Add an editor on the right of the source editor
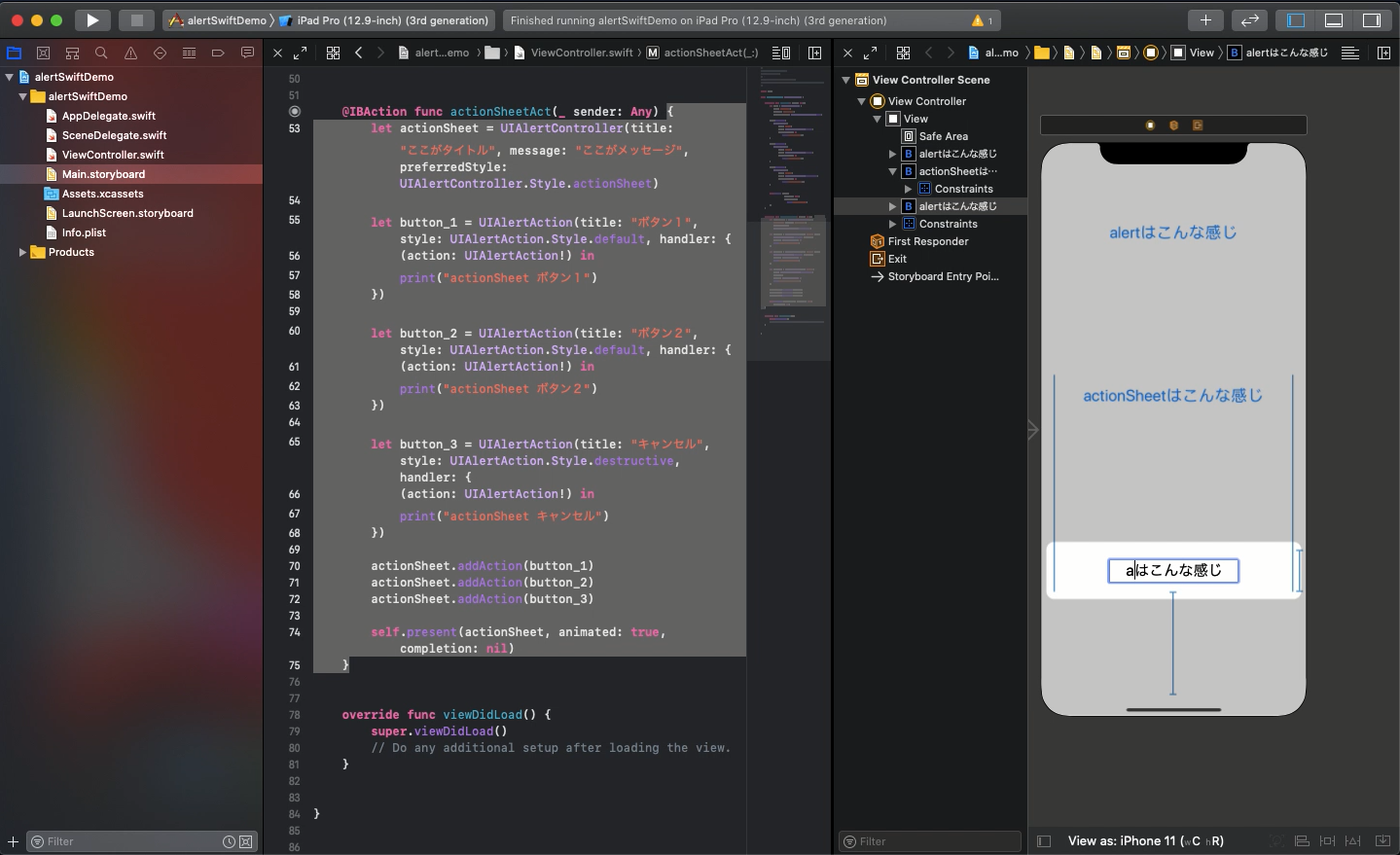 tap(815, 53)
